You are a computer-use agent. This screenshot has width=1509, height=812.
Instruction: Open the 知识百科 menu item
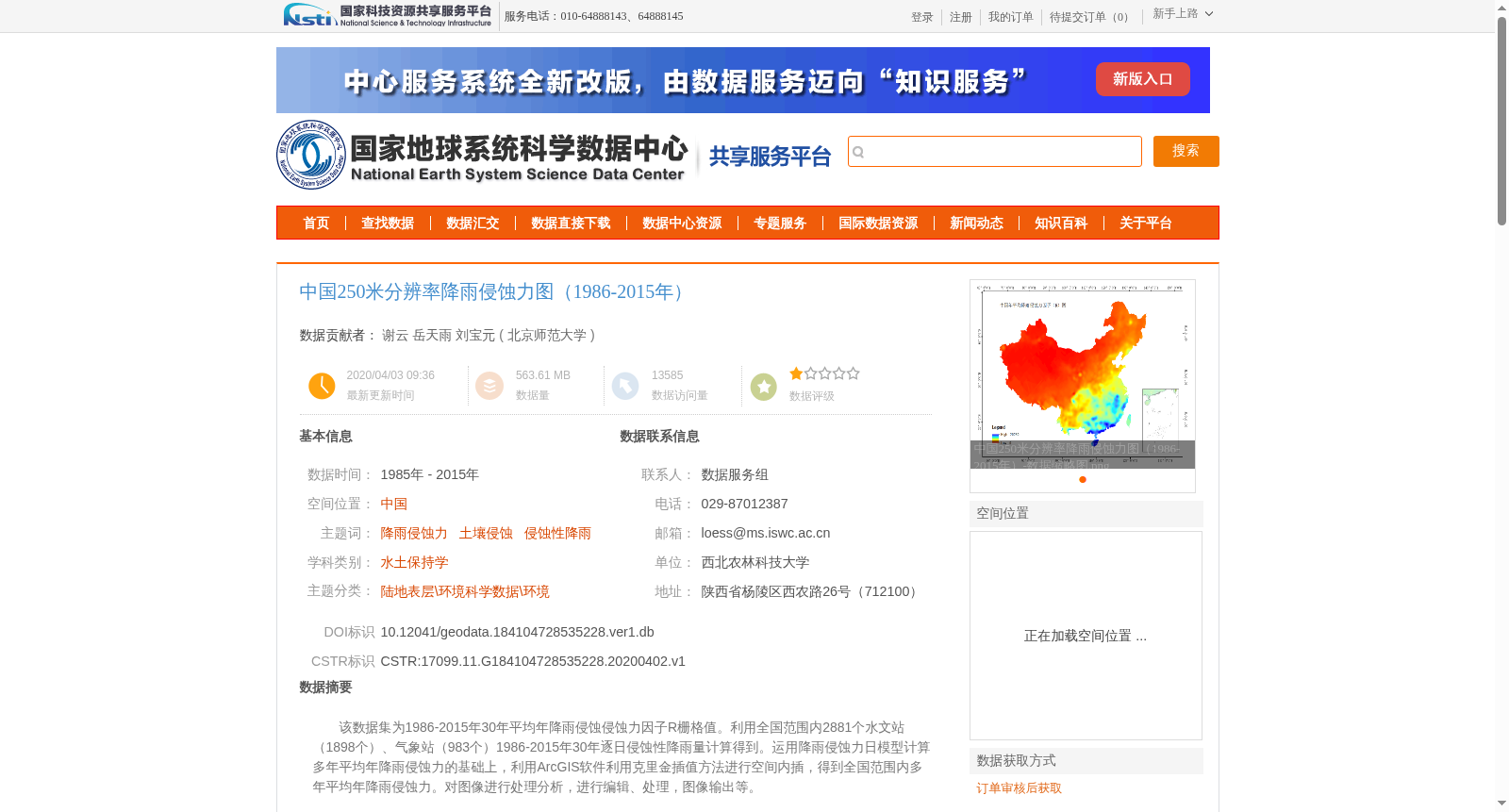(1061, 224)
